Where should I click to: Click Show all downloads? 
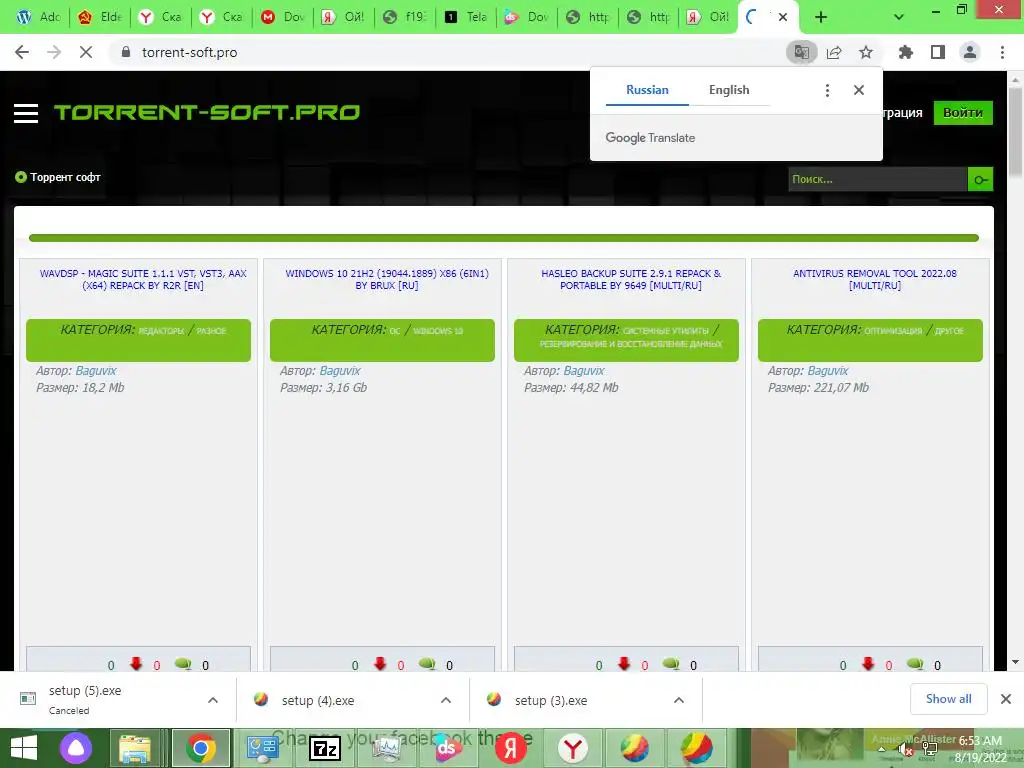point(948,699)
